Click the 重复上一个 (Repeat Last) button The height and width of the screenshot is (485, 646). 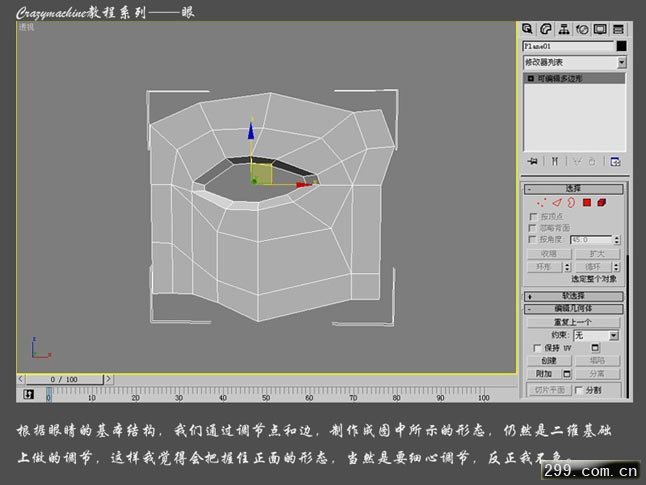click(x=573, y=322)
